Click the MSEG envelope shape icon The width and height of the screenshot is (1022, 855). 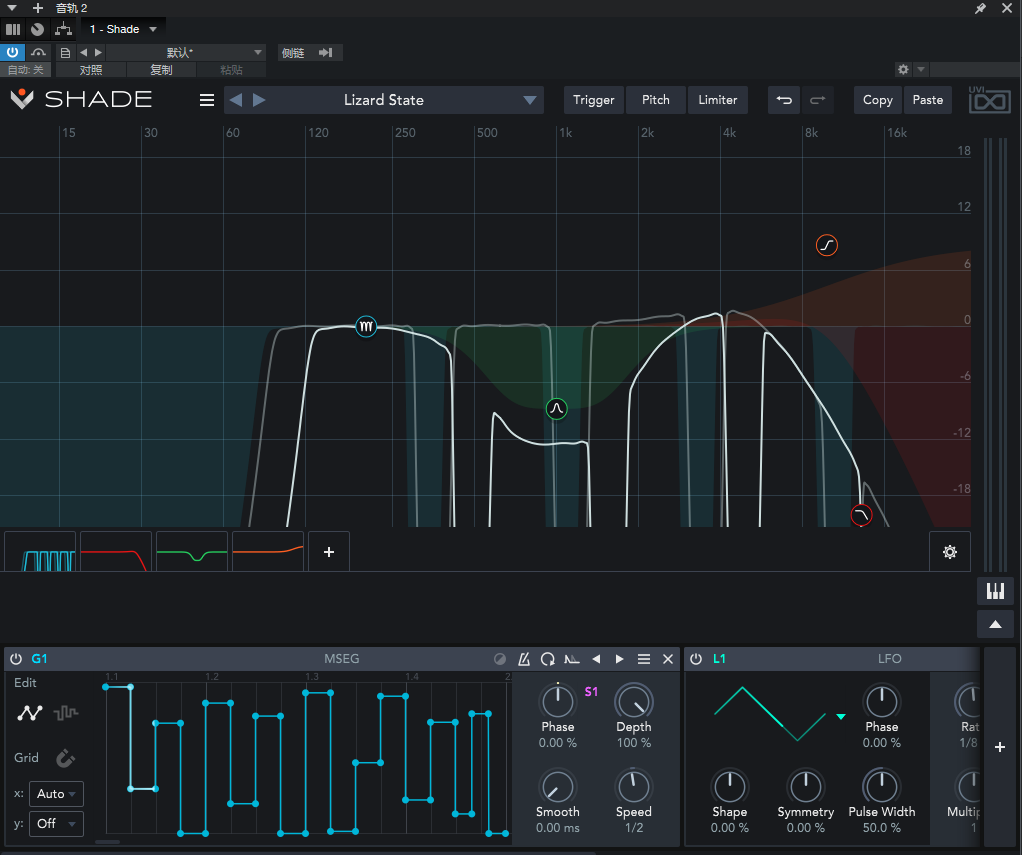(572, 659)
